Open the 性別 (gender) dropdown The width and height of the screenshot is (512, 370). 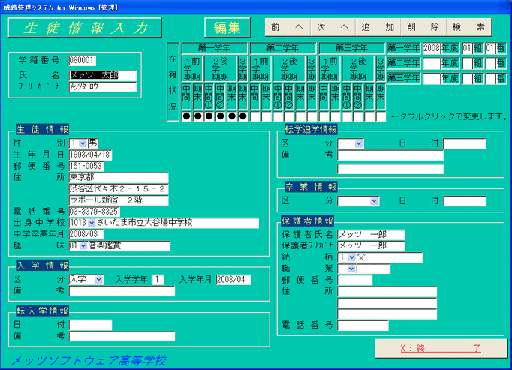(x=83, y=144)
